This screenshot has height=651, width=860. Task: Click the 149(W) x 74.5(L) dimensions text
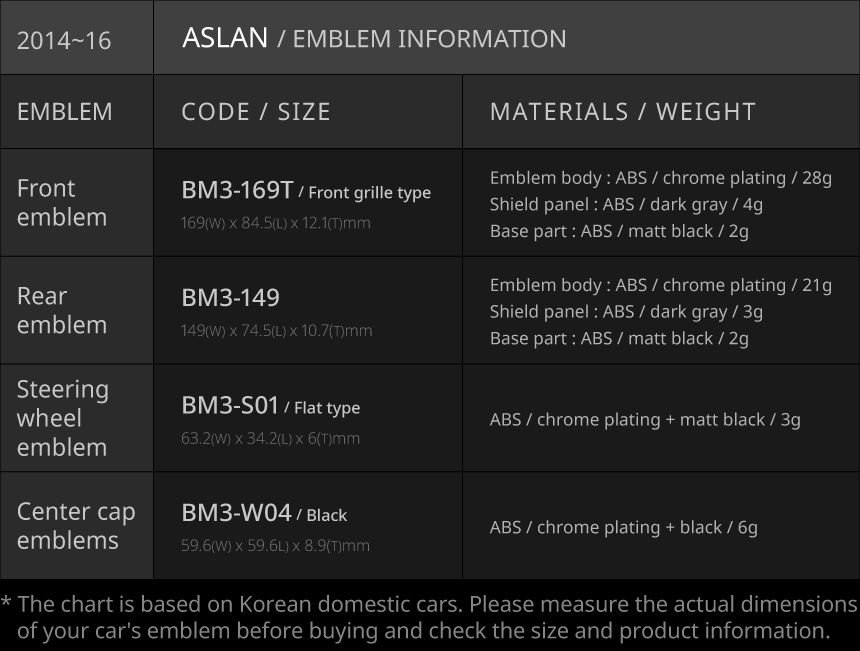point(276,331)
